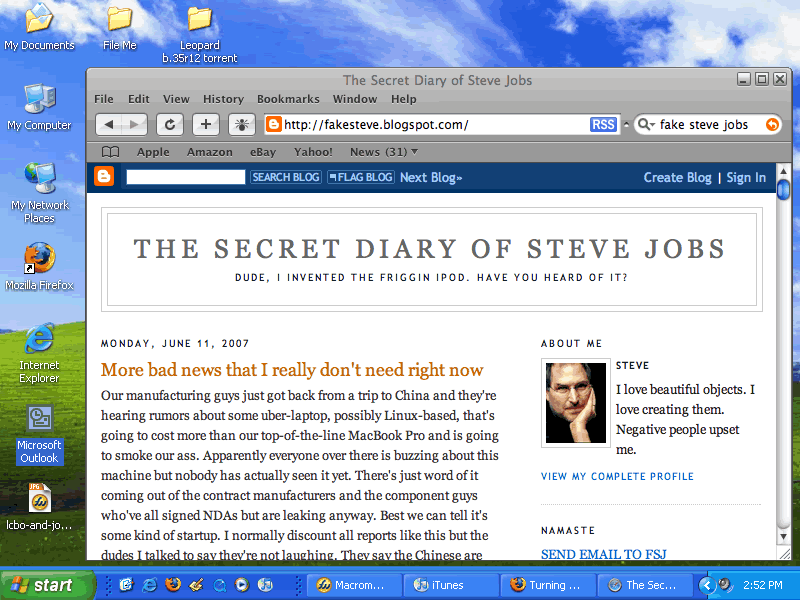Open the Yahoo! bookmark
Screen dimensions: 800x600
click(313, 152)
